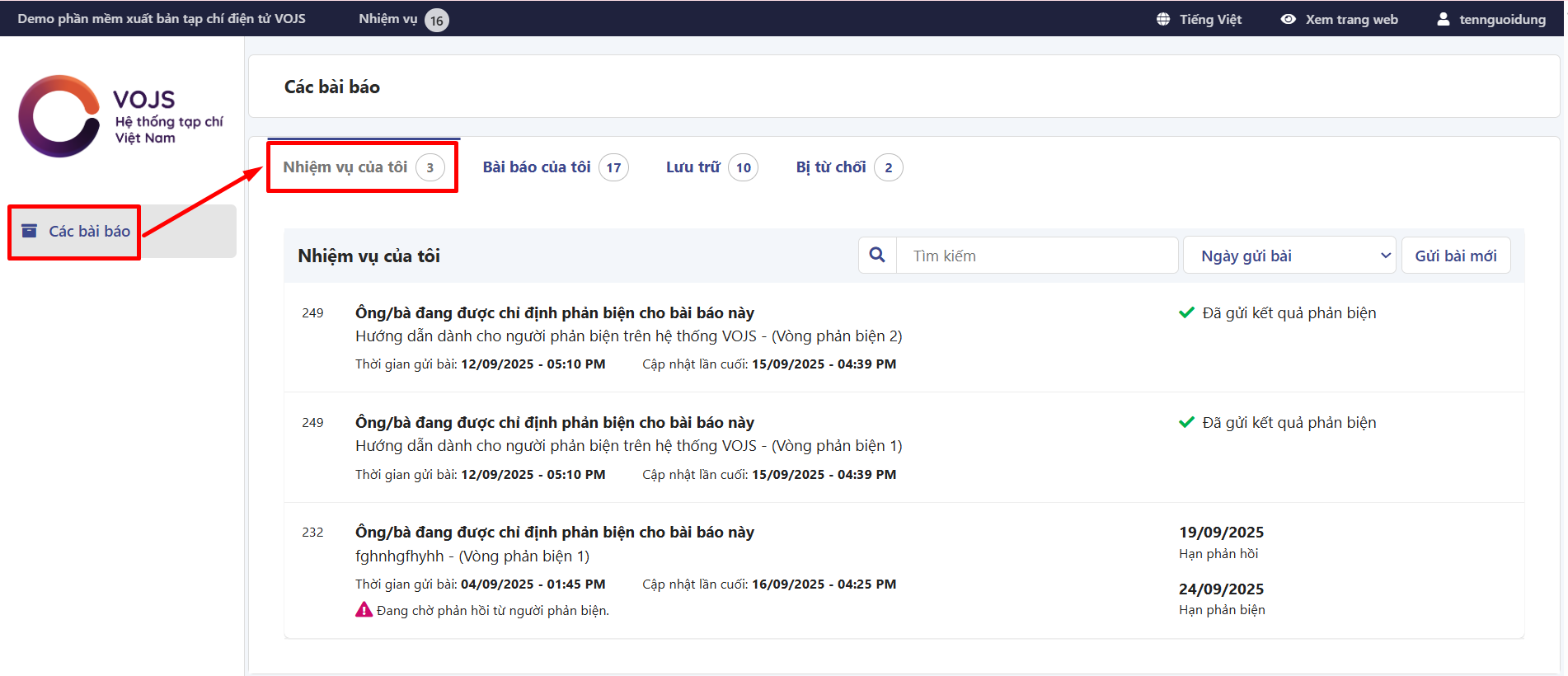
Task: Click the archive icon beside Các bài báo
Action: click(29, 231)
